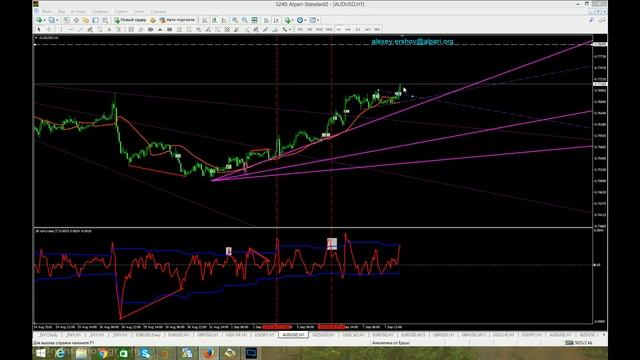Select the arrow cursor tool
The height and width of the screenshot is (360, 640).
(x=39, y=29)
